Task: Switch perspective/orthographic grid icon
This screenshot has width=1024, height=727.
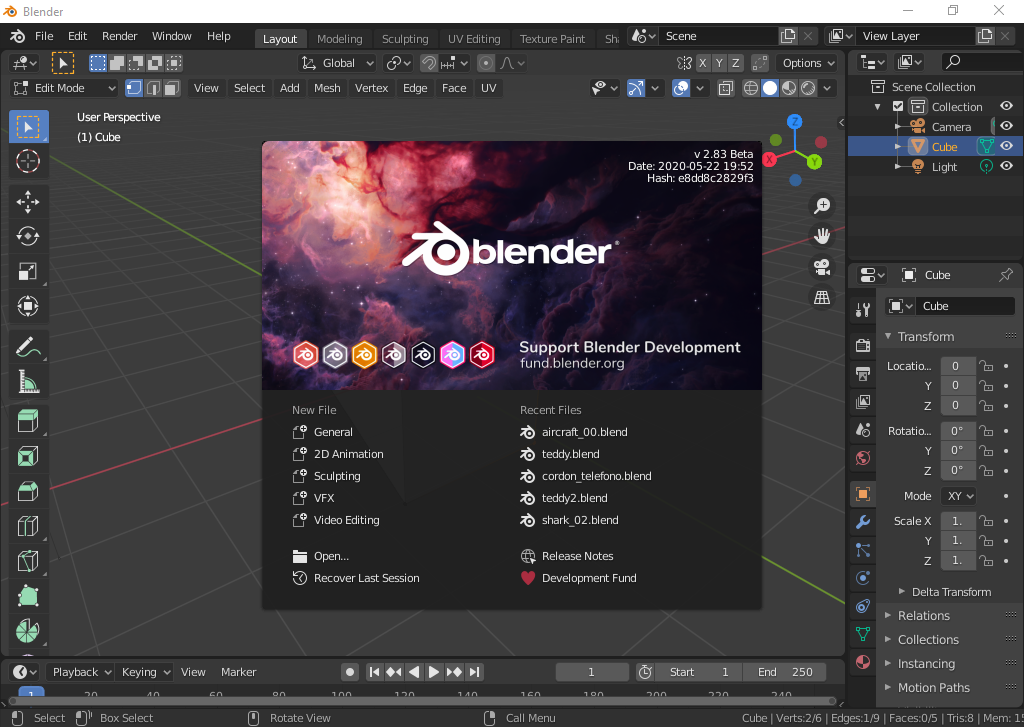Action: pos(822,297)
